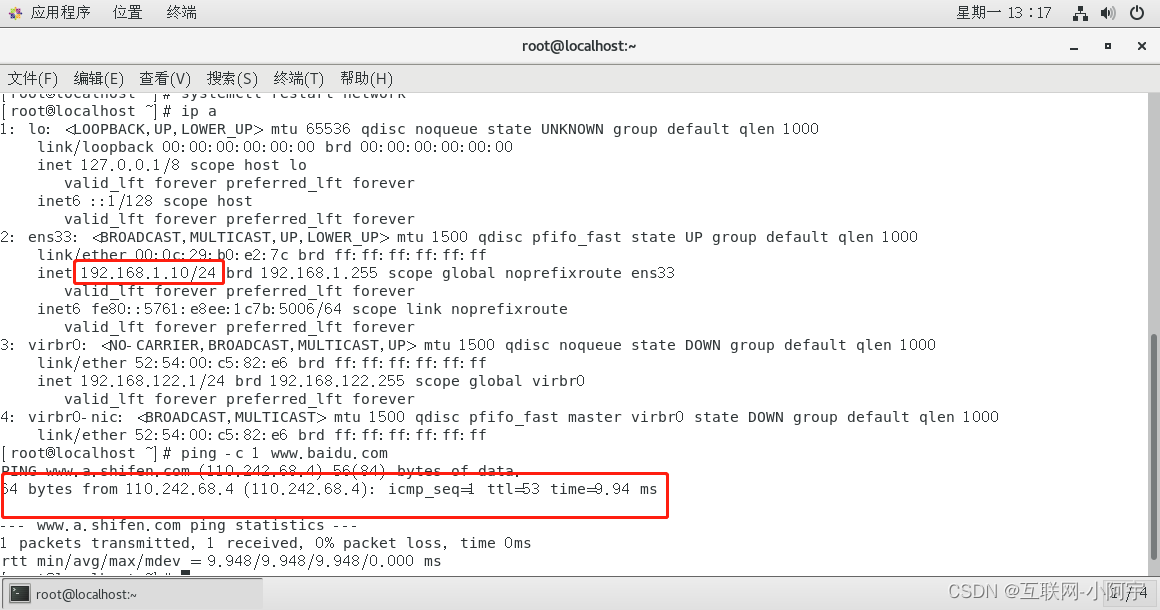
Task: Click the text 'inet 127.0.0.1/8 scope host lo'
Action: (x=172, y=165)
